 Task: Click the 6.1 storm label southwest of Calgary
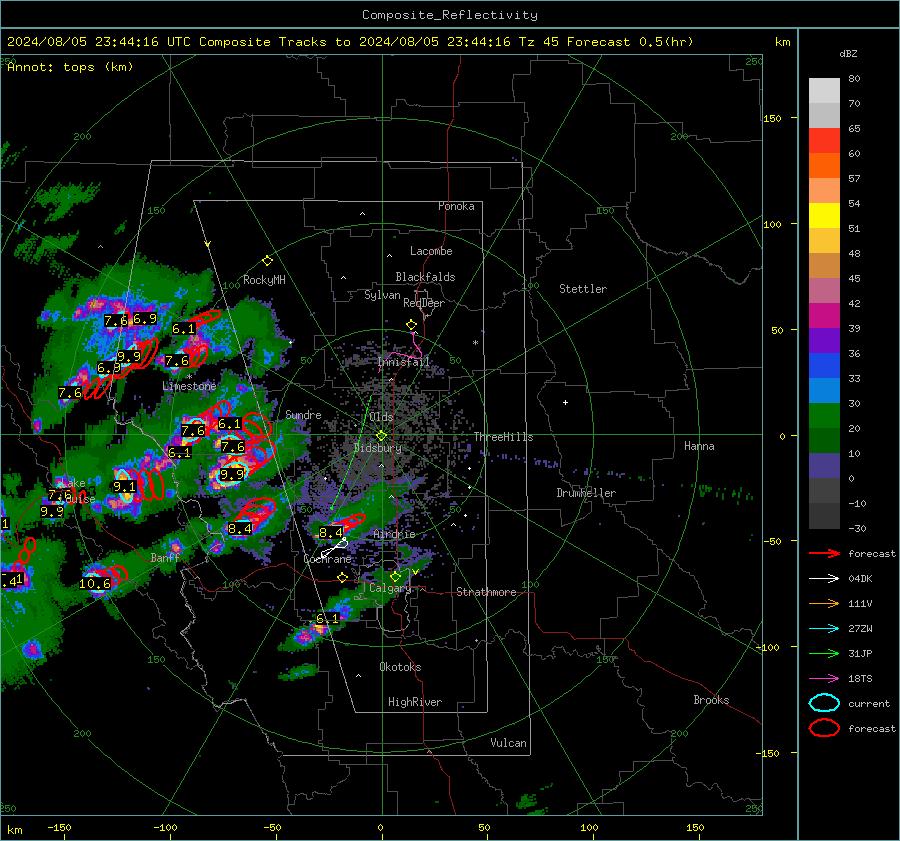point(328,618)
